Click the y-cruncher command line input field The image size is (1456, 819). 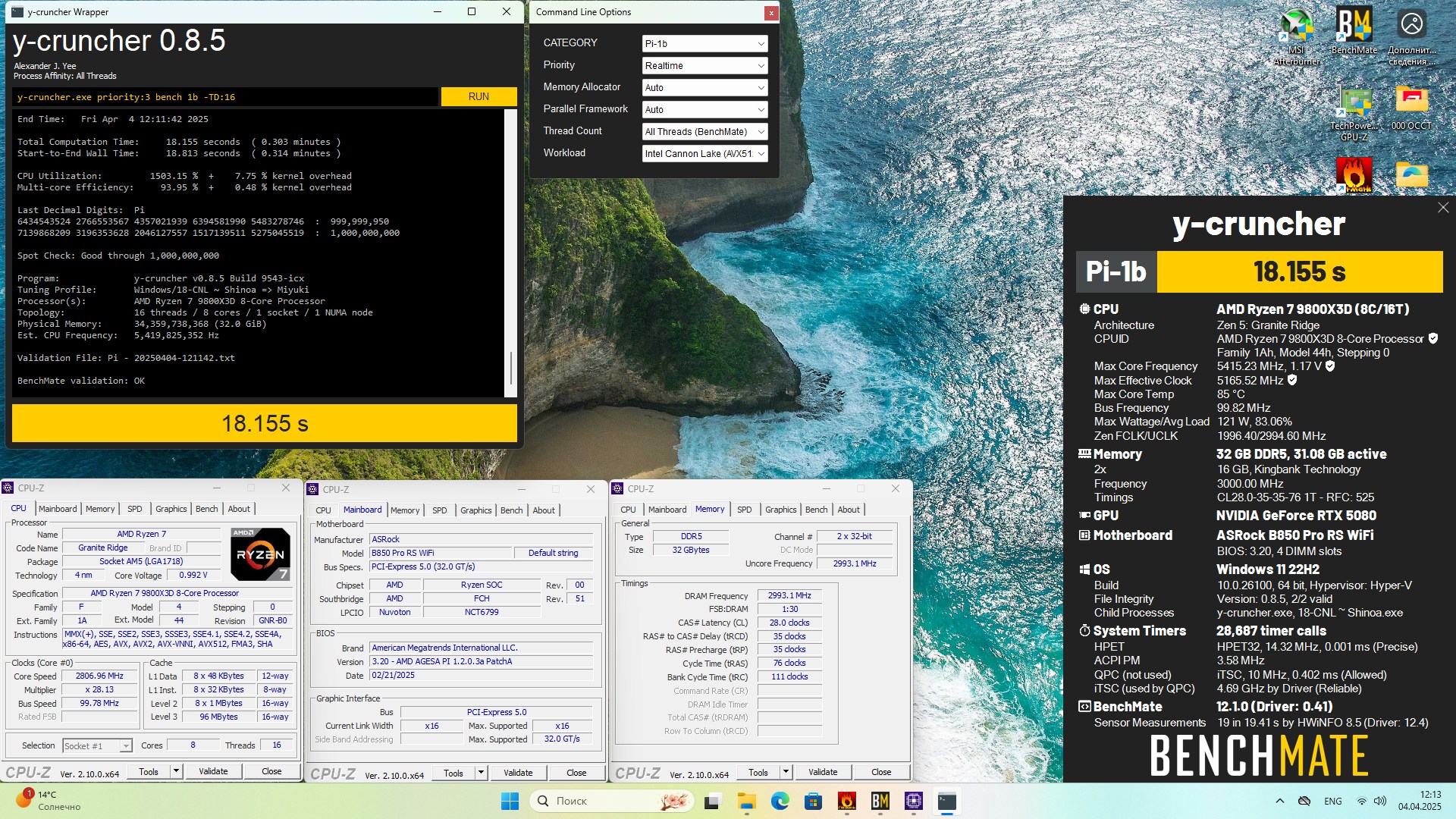pos(225,96)
